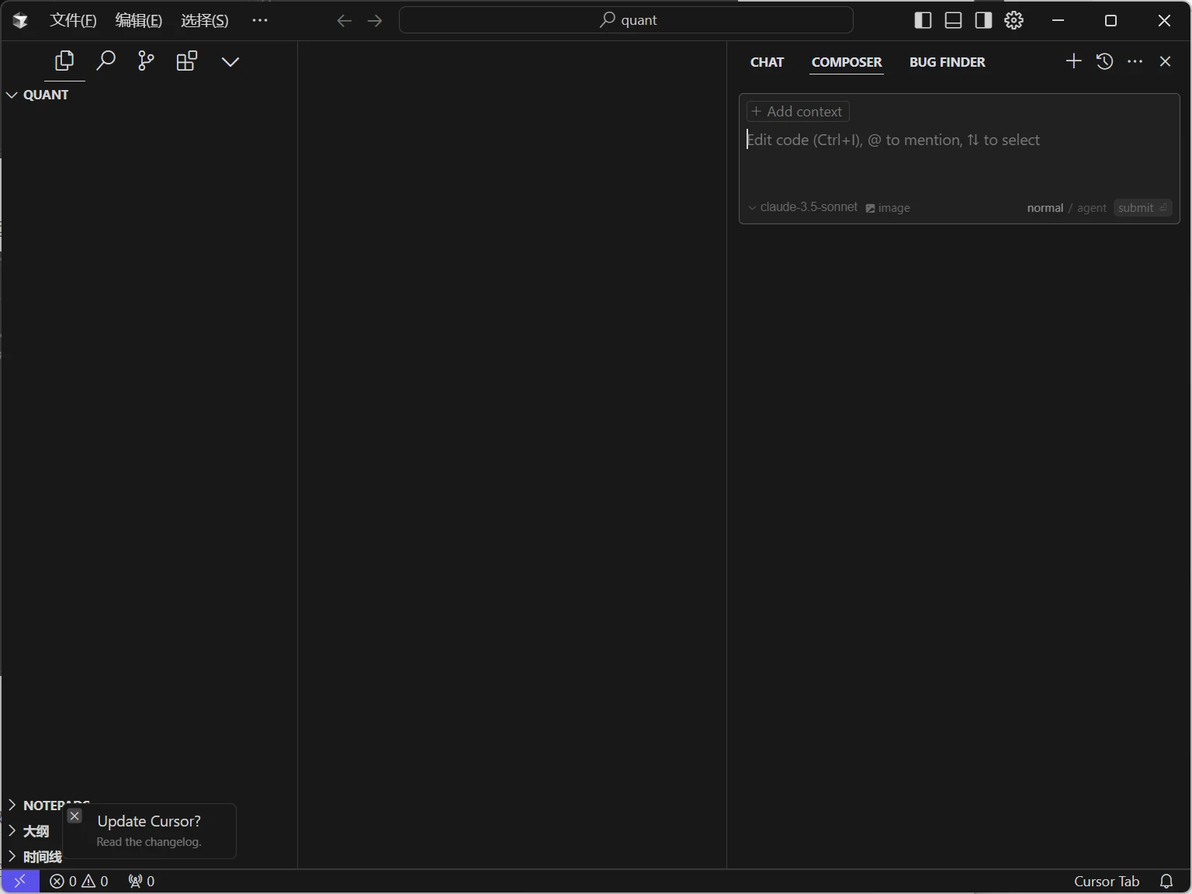
Task: Open forwarded ports status indicator
Action: (141, 881)
